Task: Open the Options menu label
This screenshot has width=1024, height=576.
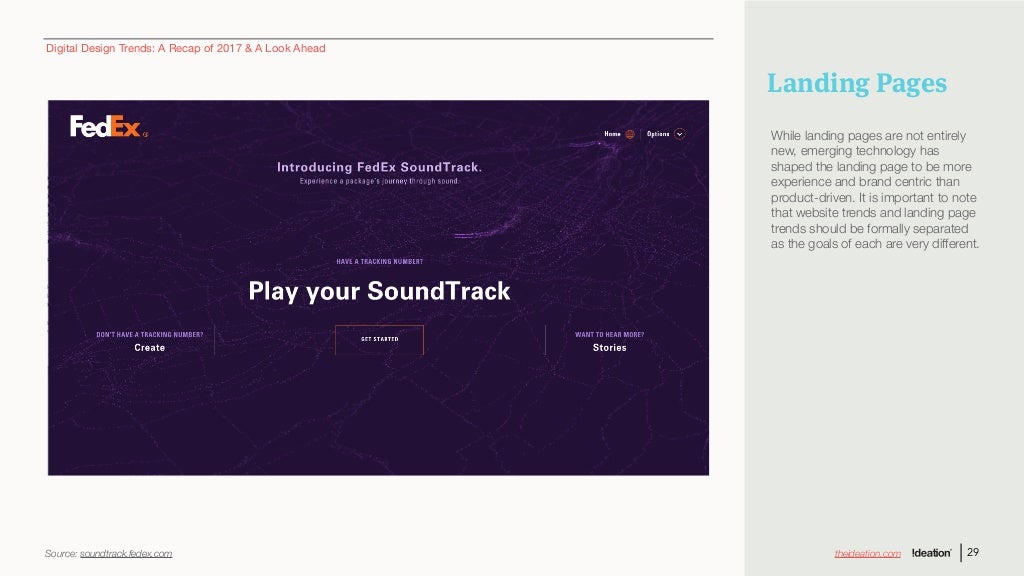Action: (658, 134)
